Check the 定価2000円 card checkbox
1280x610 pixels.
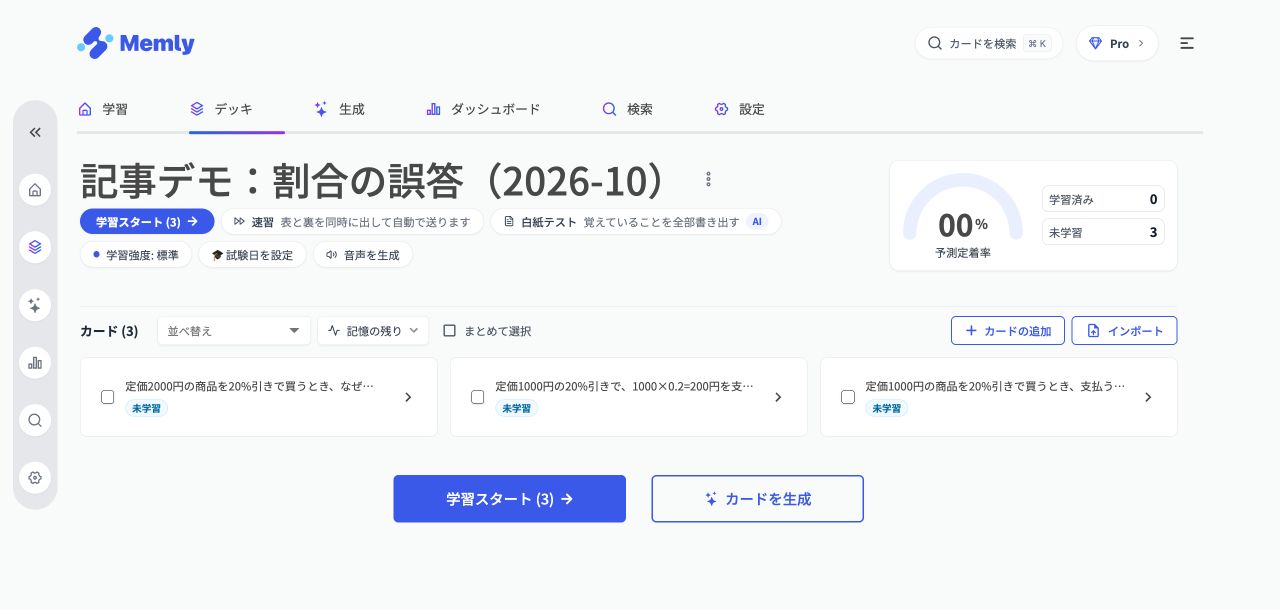tap(108, 397)
